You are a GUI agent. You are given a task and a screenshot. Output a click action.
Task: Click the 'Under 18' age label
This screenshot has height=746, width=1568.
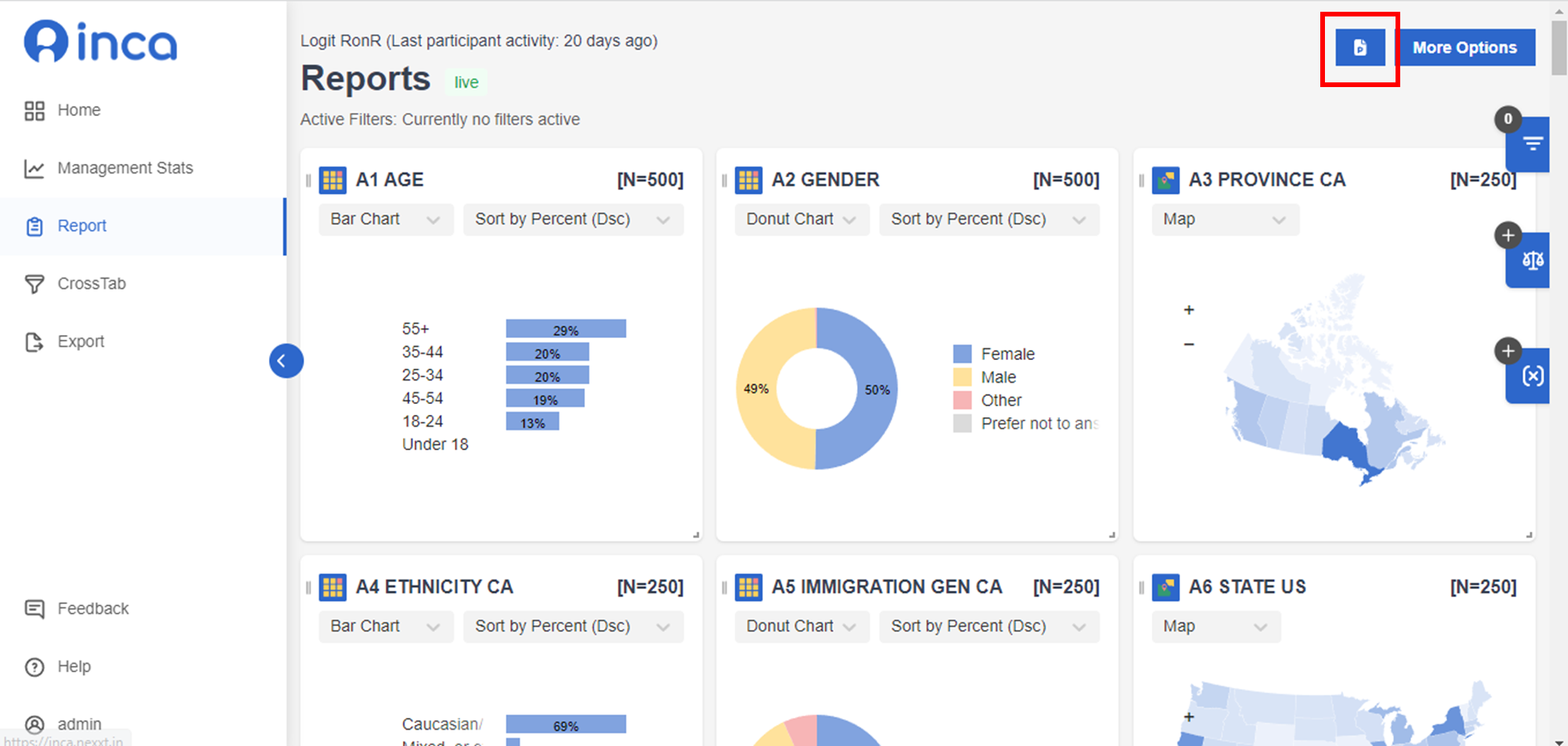point(435,445)
